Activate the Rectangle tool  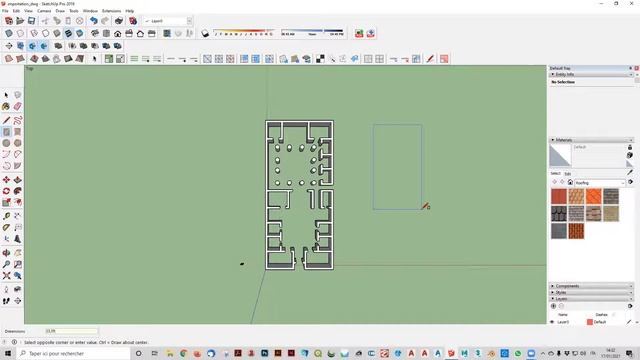tap(6, 132)
